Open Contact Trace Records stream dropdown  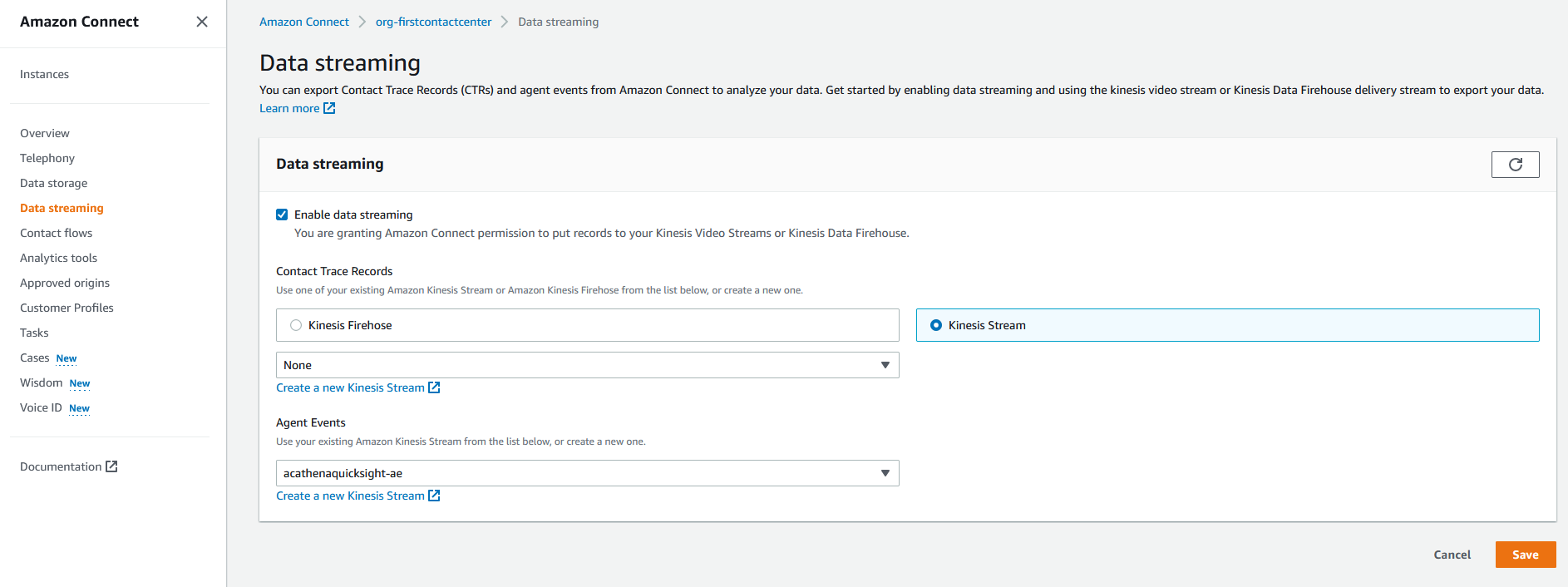pyautogui.click(x=587, y=365)
